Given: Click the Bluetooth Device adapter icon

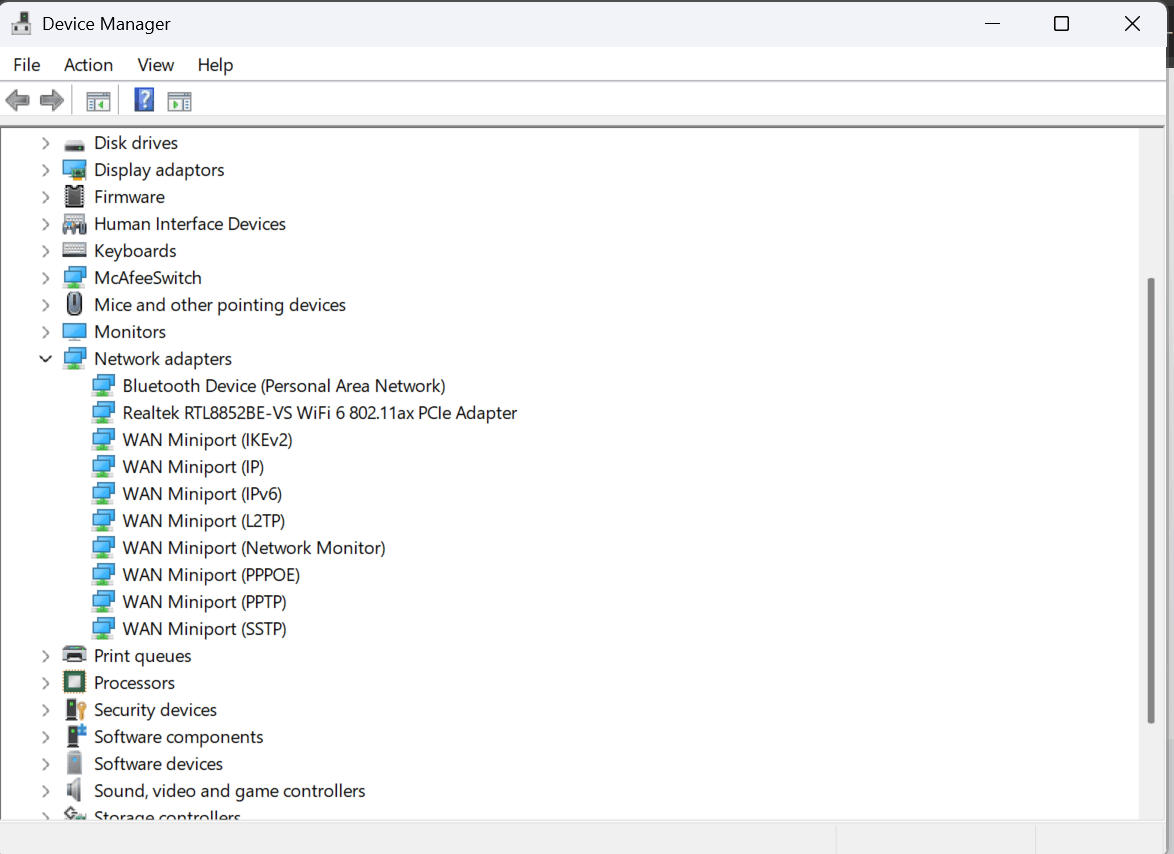Looking at the screenshot, I should 103,385.
